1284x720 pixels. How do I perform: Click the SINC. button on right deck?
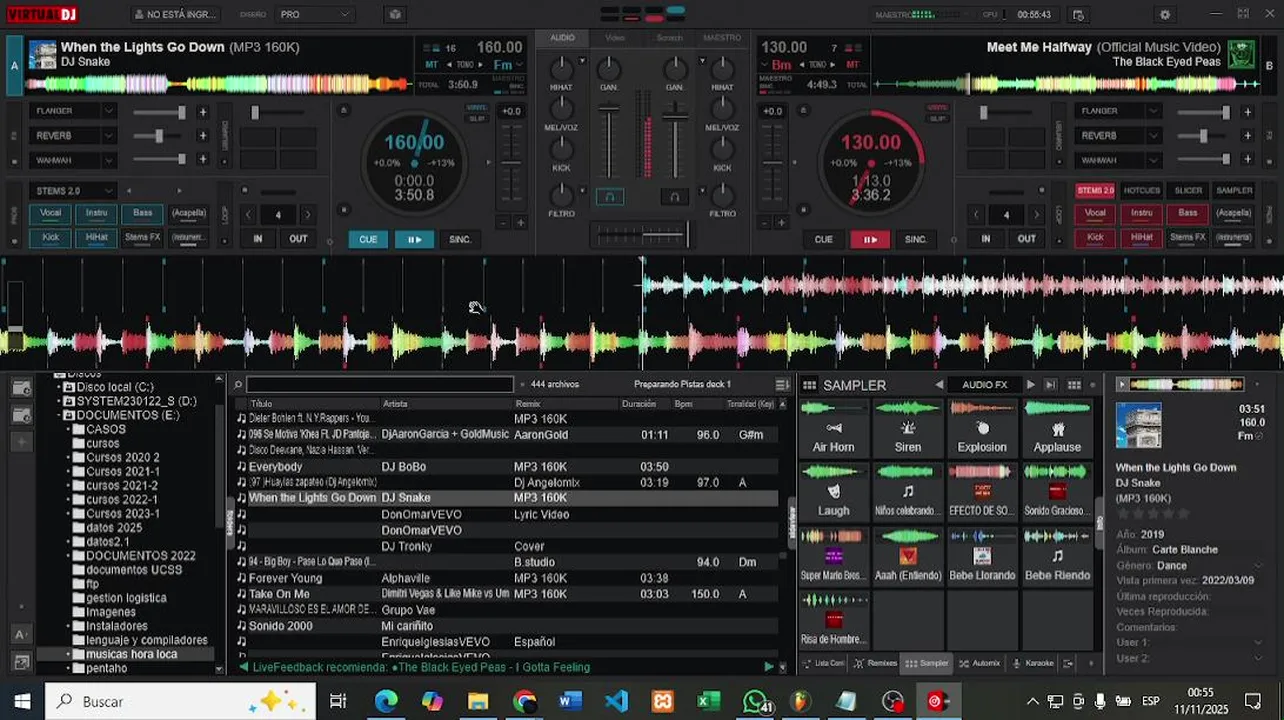(x=915, y=239)
